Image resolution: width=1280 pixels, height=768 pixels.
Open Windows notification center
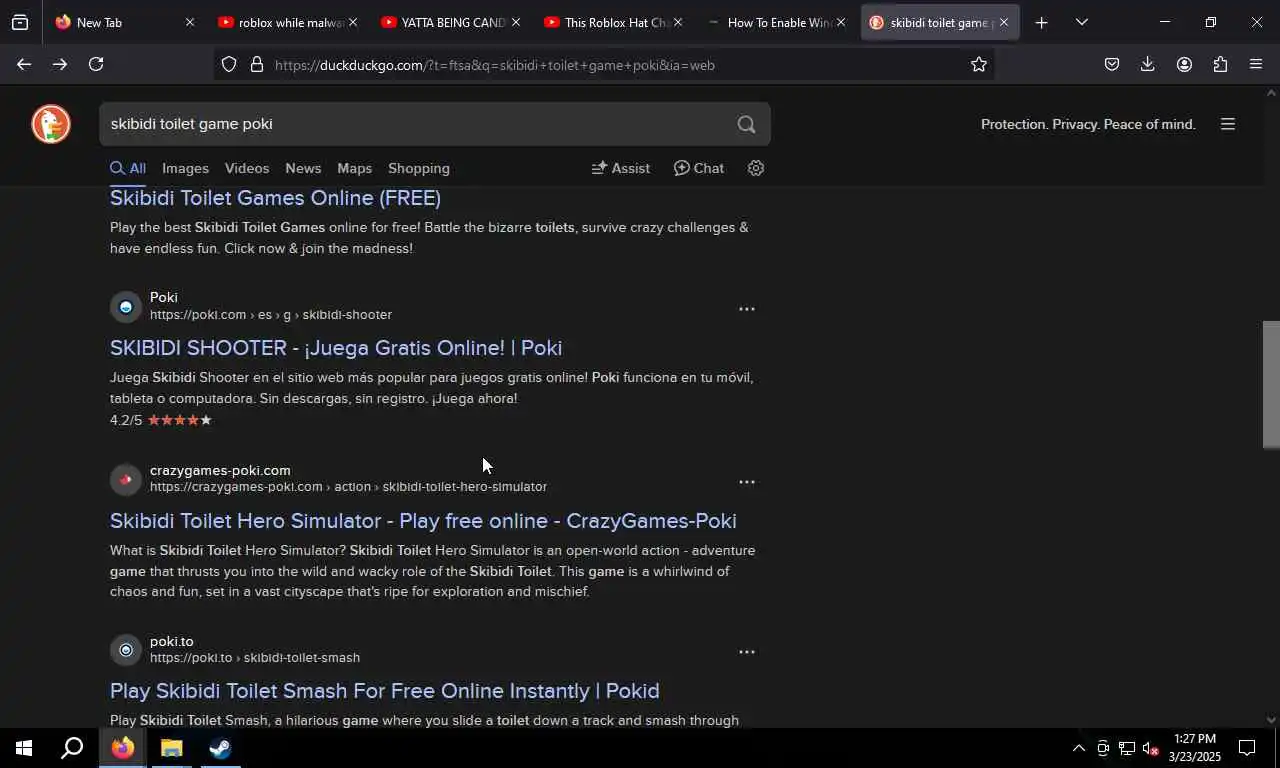coord(1247,748)
